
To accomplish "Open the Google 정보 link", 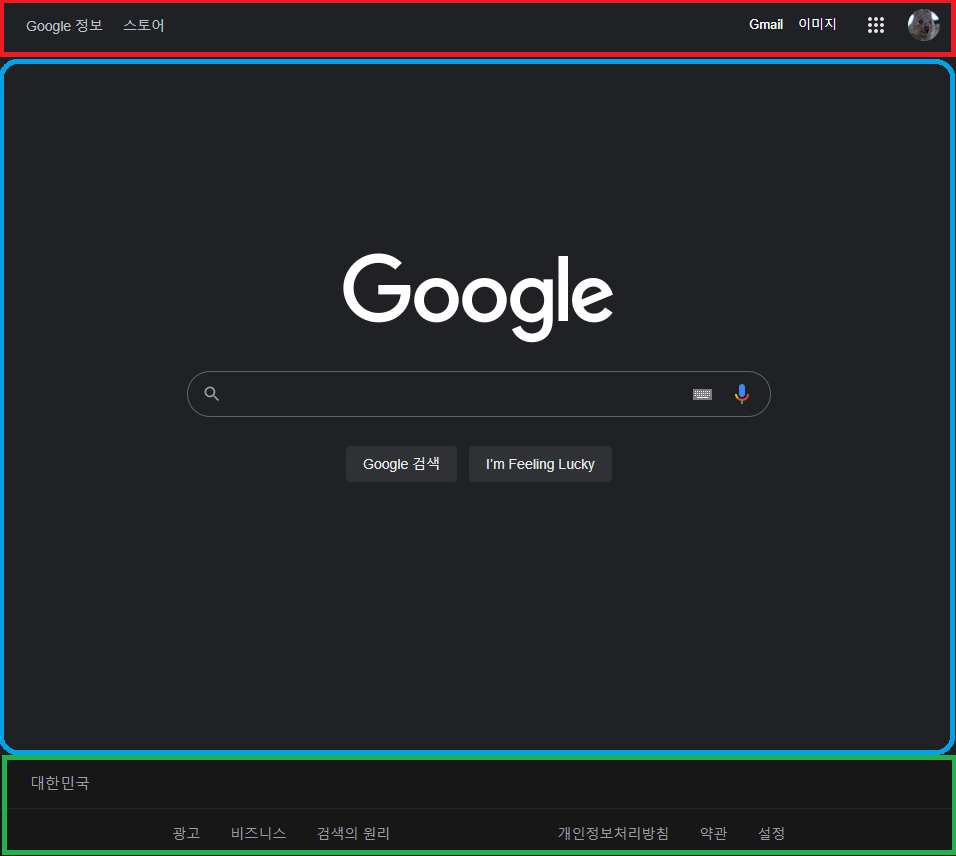I will click(64, 26).
